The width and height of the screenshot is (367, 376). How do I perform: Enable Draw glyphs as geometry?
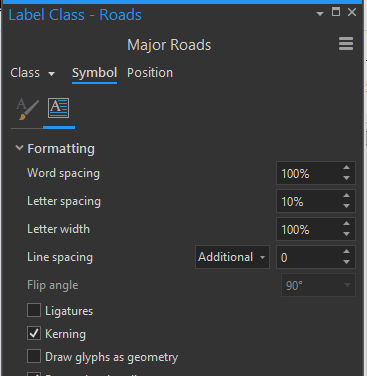click(x=34, y=356)
